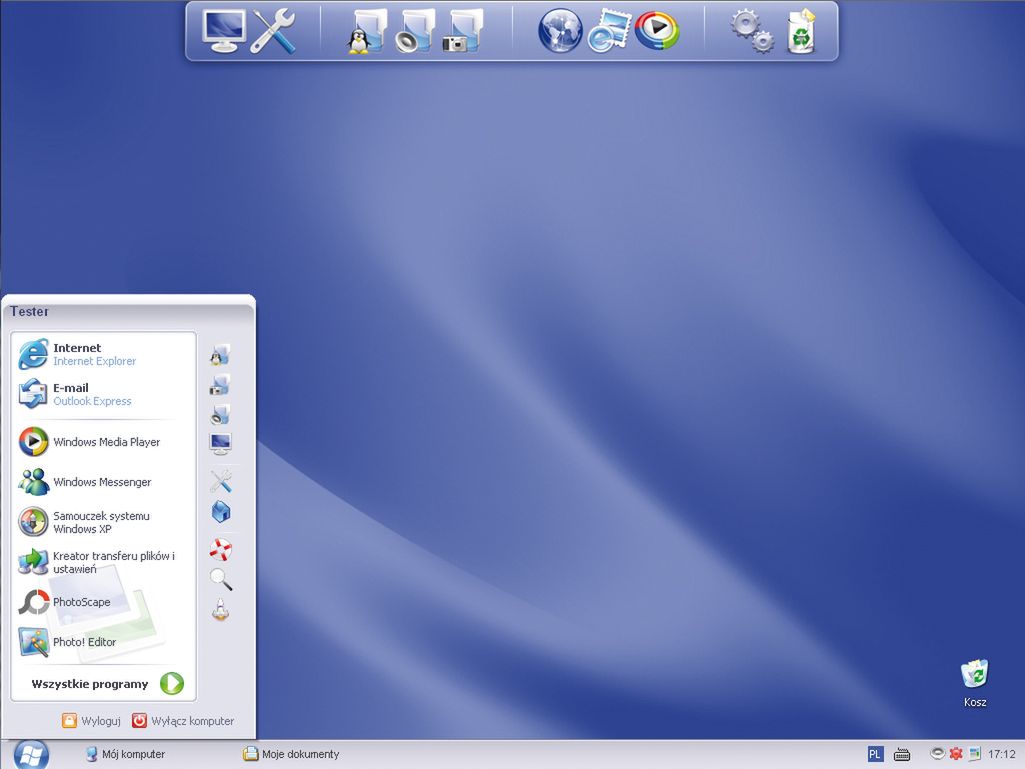Image resolution: width=1025 pixels, height=769 pixels.
Task: Click the colored panel tray icon beside the clock
Action: click(975, 754)
